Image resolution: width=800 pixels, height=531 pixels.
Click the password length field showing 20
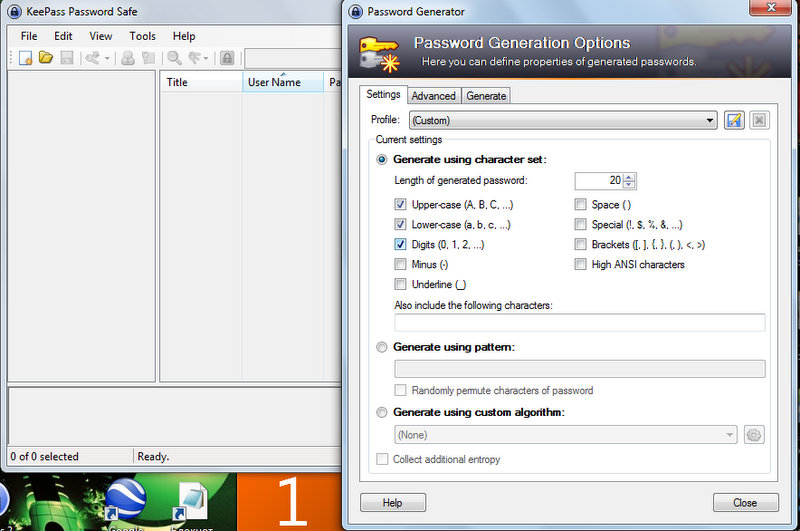point(599,181)
